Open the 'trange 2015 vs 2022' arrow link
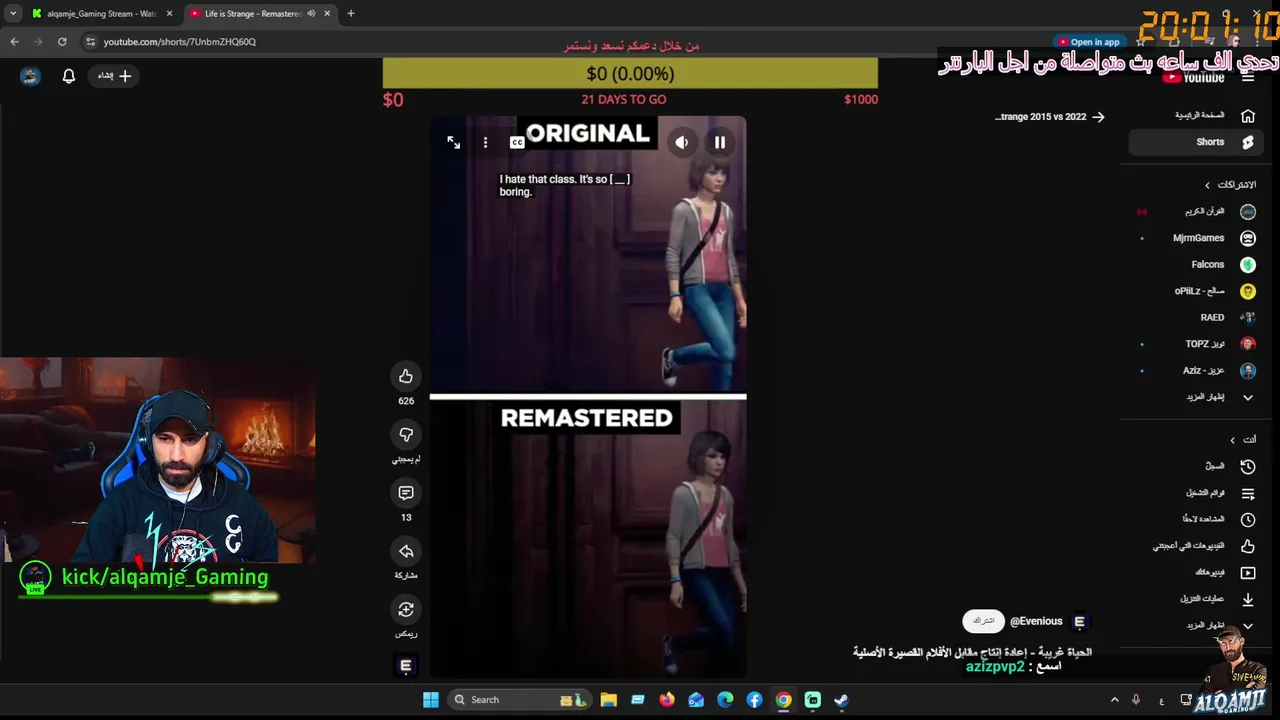 click(1050, 117)
